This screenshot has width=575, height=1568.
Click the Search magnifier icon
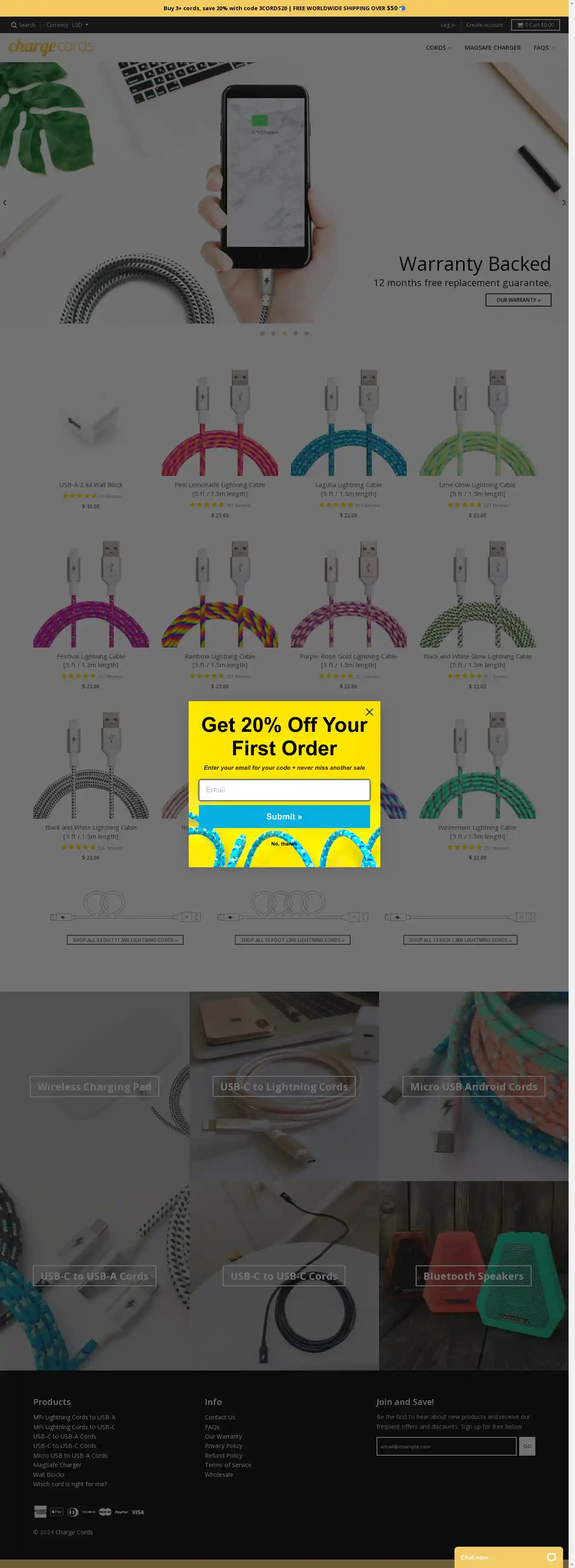14,25
